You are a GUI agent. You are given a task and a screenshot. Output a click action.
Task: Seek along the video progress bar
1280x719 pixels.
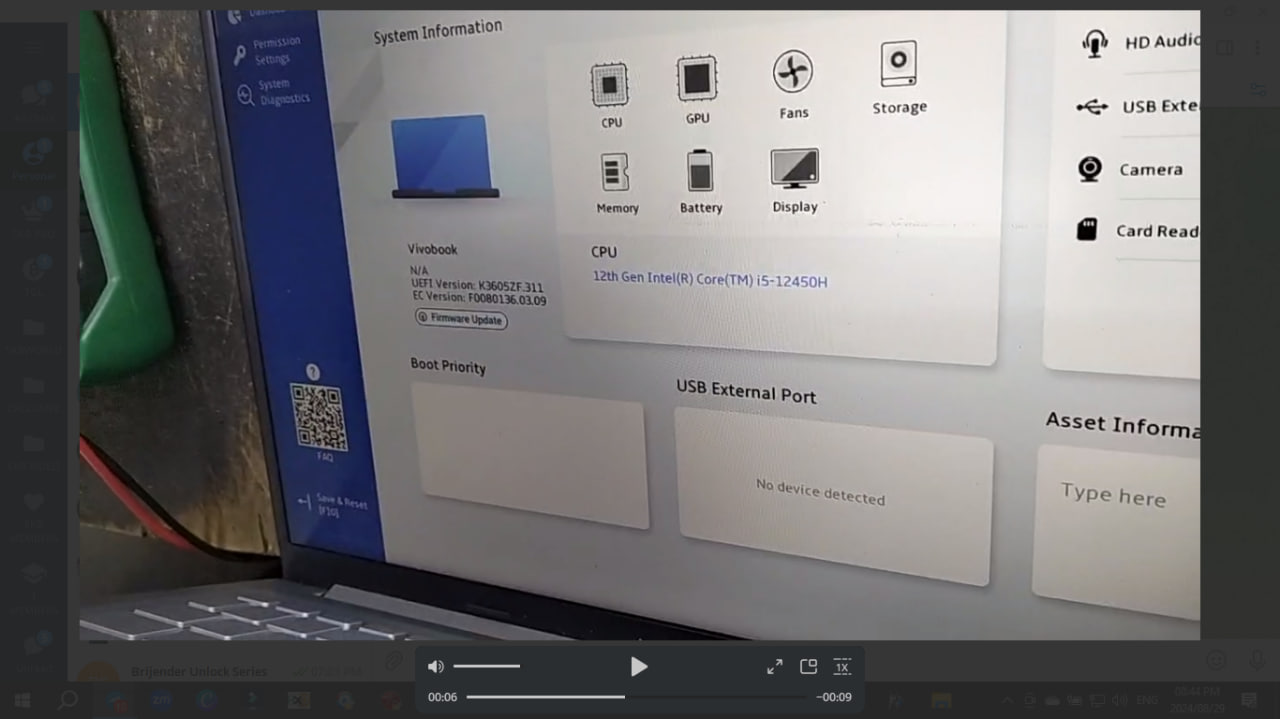tap(636, 697)
